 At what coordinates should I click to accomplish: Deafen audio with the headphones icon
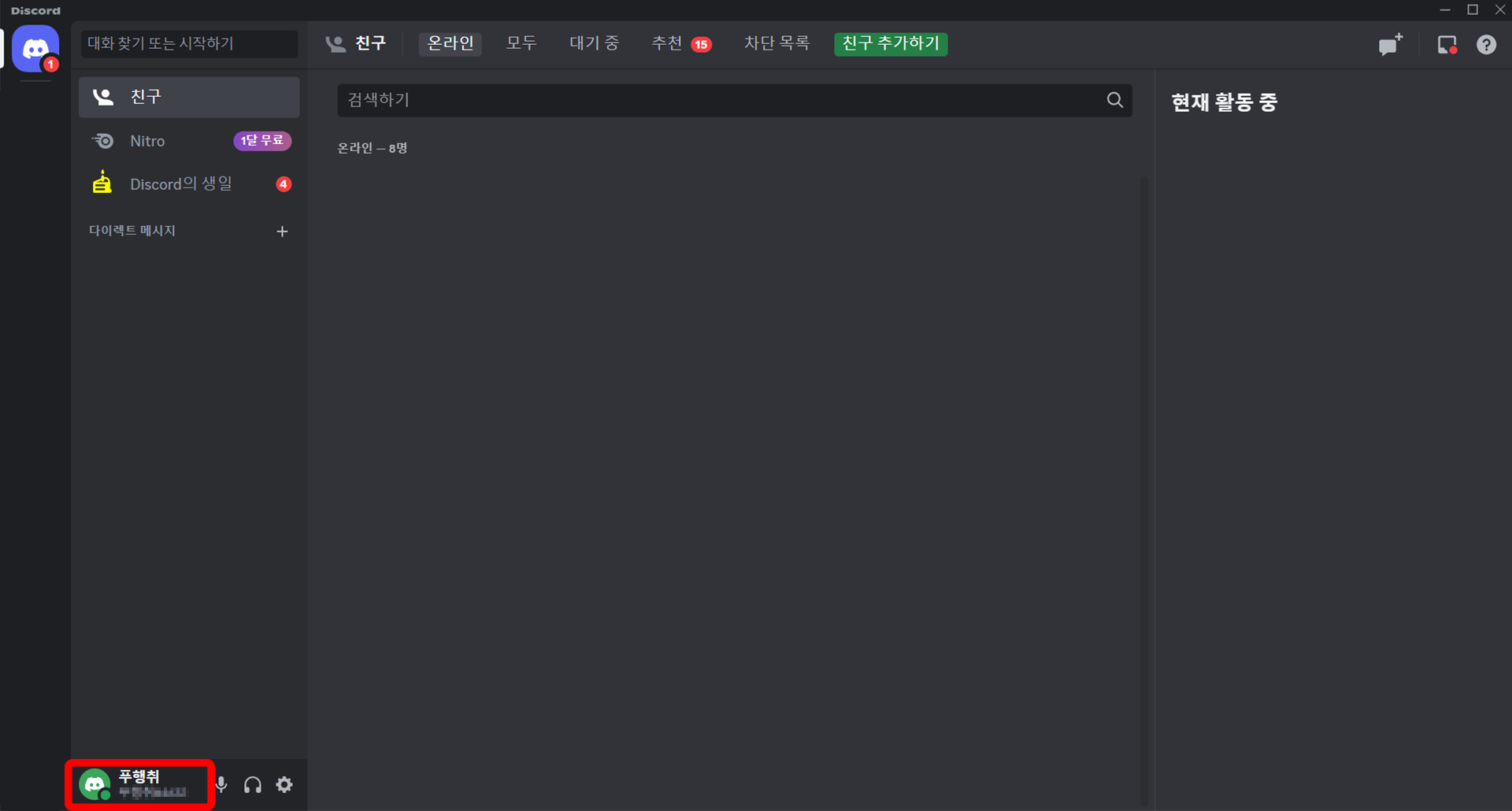pyautogui.click(x=253, y=785)
